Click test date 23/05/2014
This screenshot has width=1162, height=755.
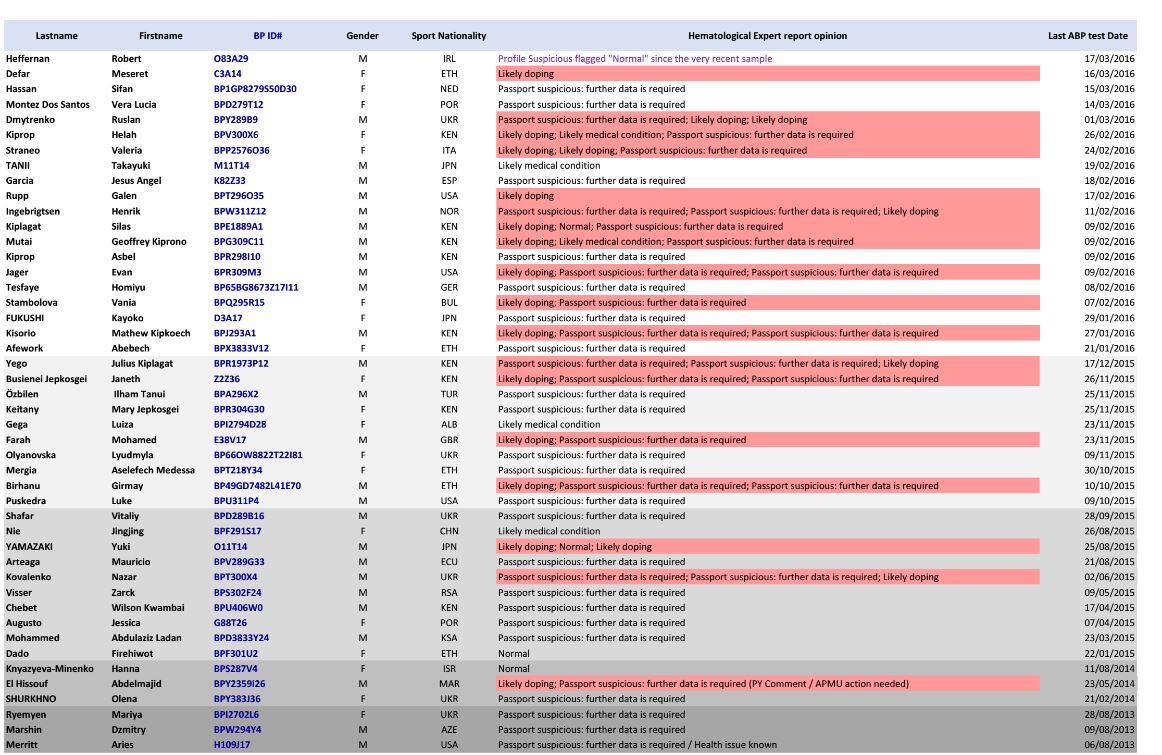[1109, 684]
